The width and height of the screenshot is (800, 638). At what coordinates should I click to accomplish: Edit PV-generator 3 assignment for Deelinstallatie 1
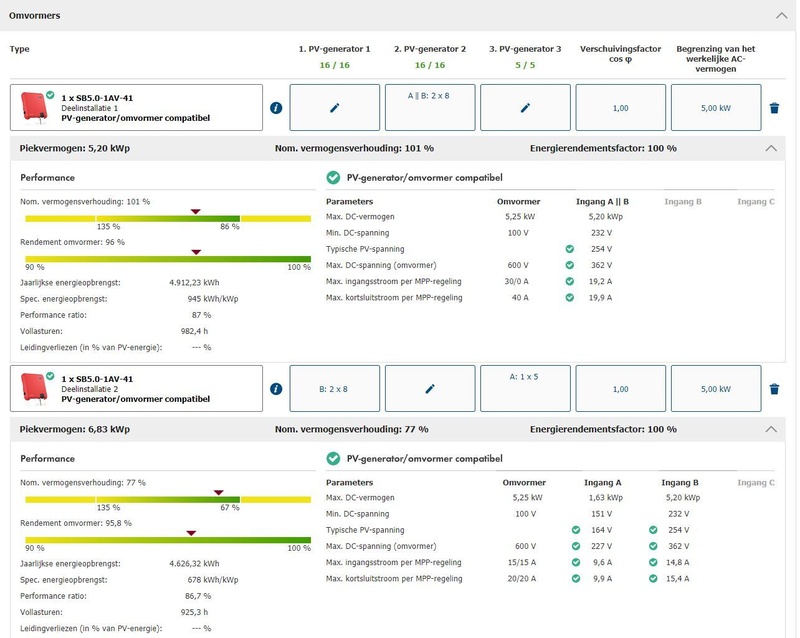(x=525, y=108)
